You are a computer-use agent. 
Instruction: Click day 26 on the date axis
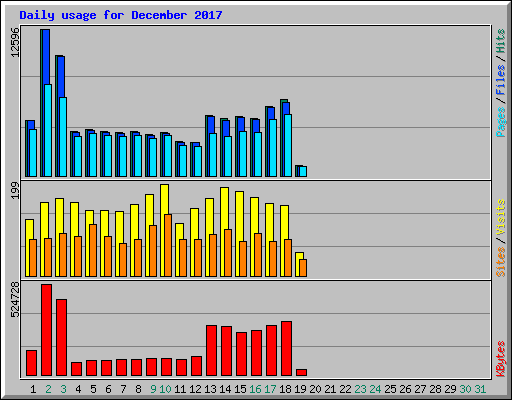[405, 389]
